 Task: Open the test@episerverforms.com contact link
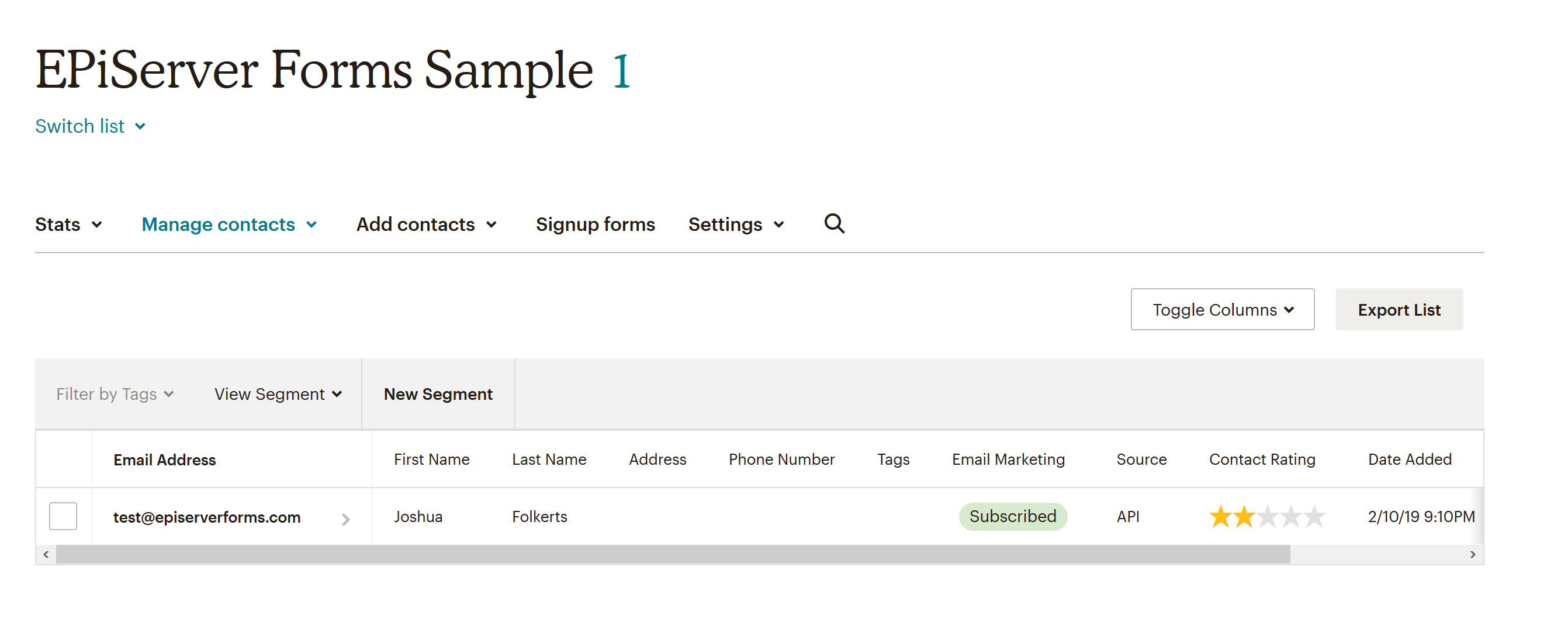point(207,517)
